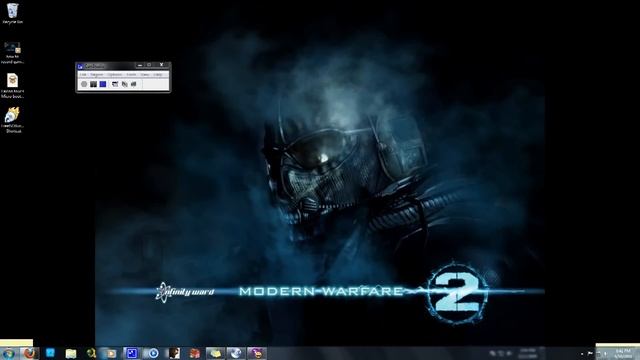Image resolution: width=640 pixels, height=360 pixels.
Task: Show hidden system tray icons
Action: pyautogui.click(x=582, y=353)
